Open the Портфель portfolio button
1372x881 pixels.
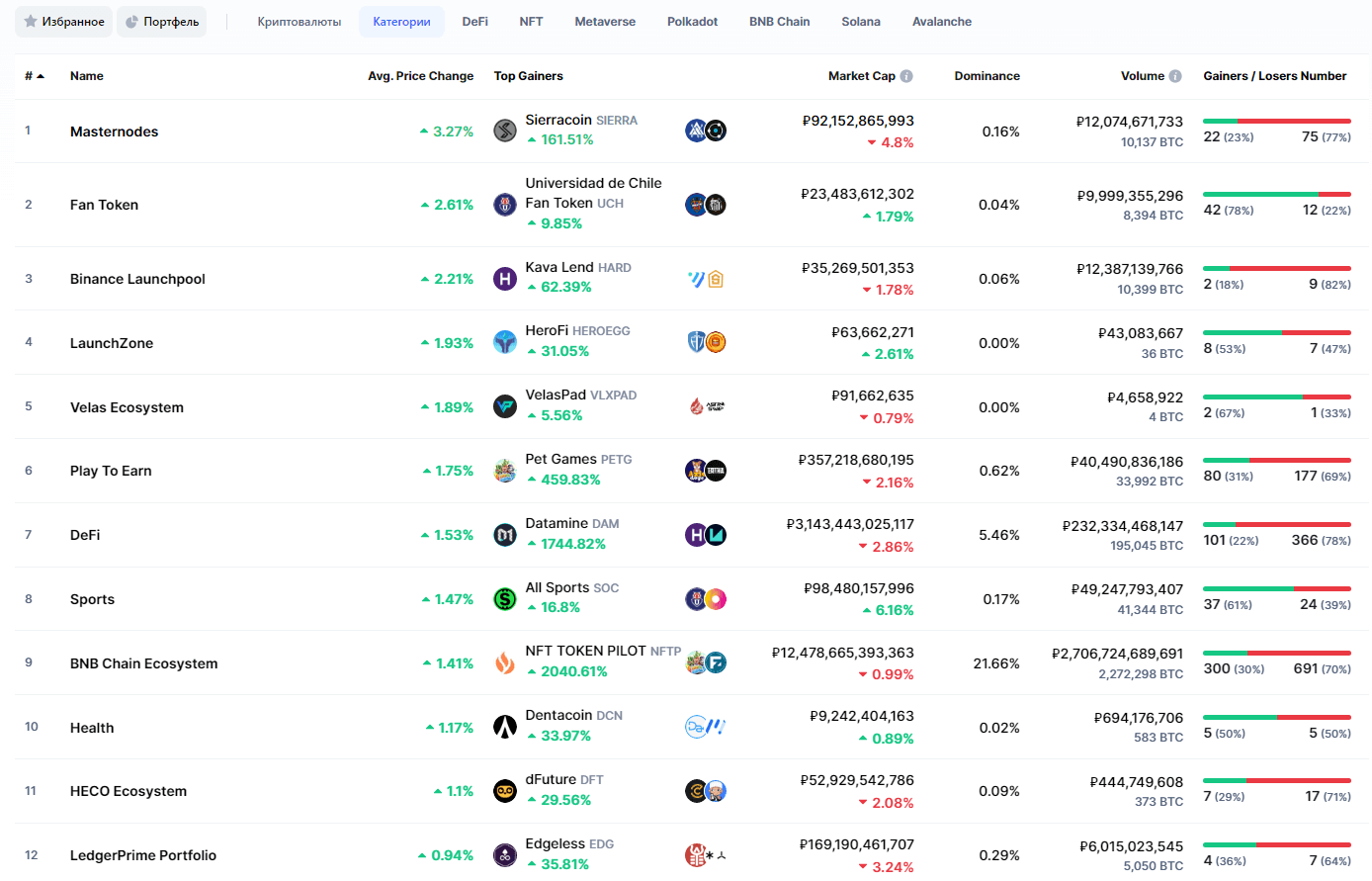162,22
